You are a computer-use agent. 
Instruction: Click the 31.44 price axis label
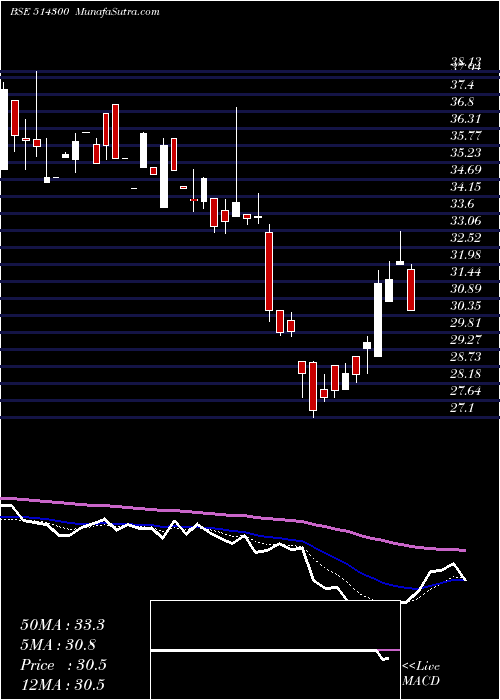pos(466,272)
